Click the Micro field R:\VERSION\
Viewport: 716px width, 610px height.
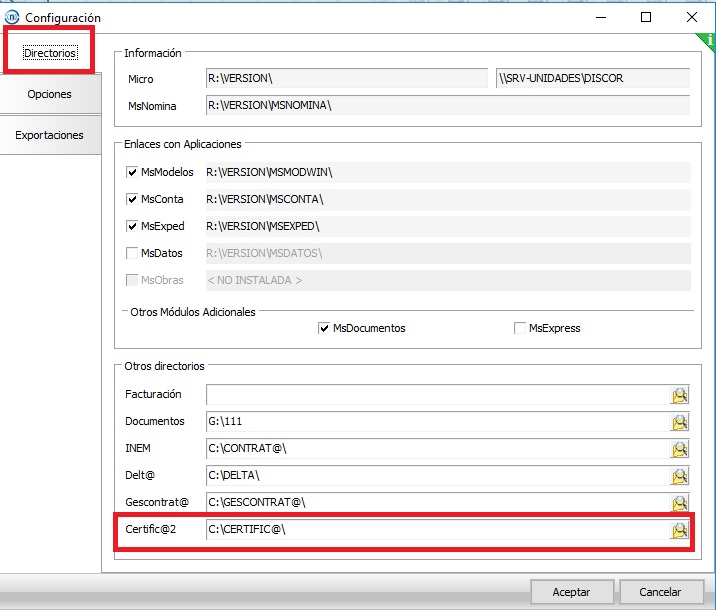(347, 78)
